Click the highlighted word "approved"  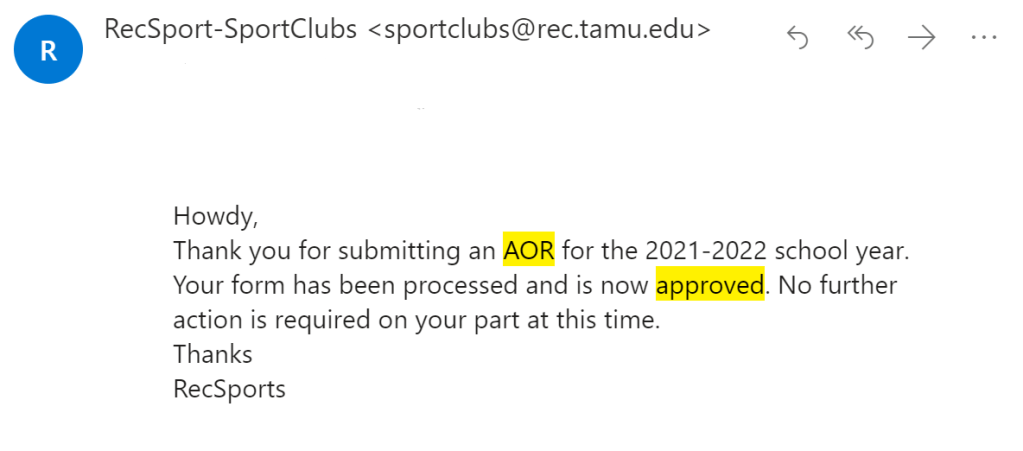[x=709, y=285]
